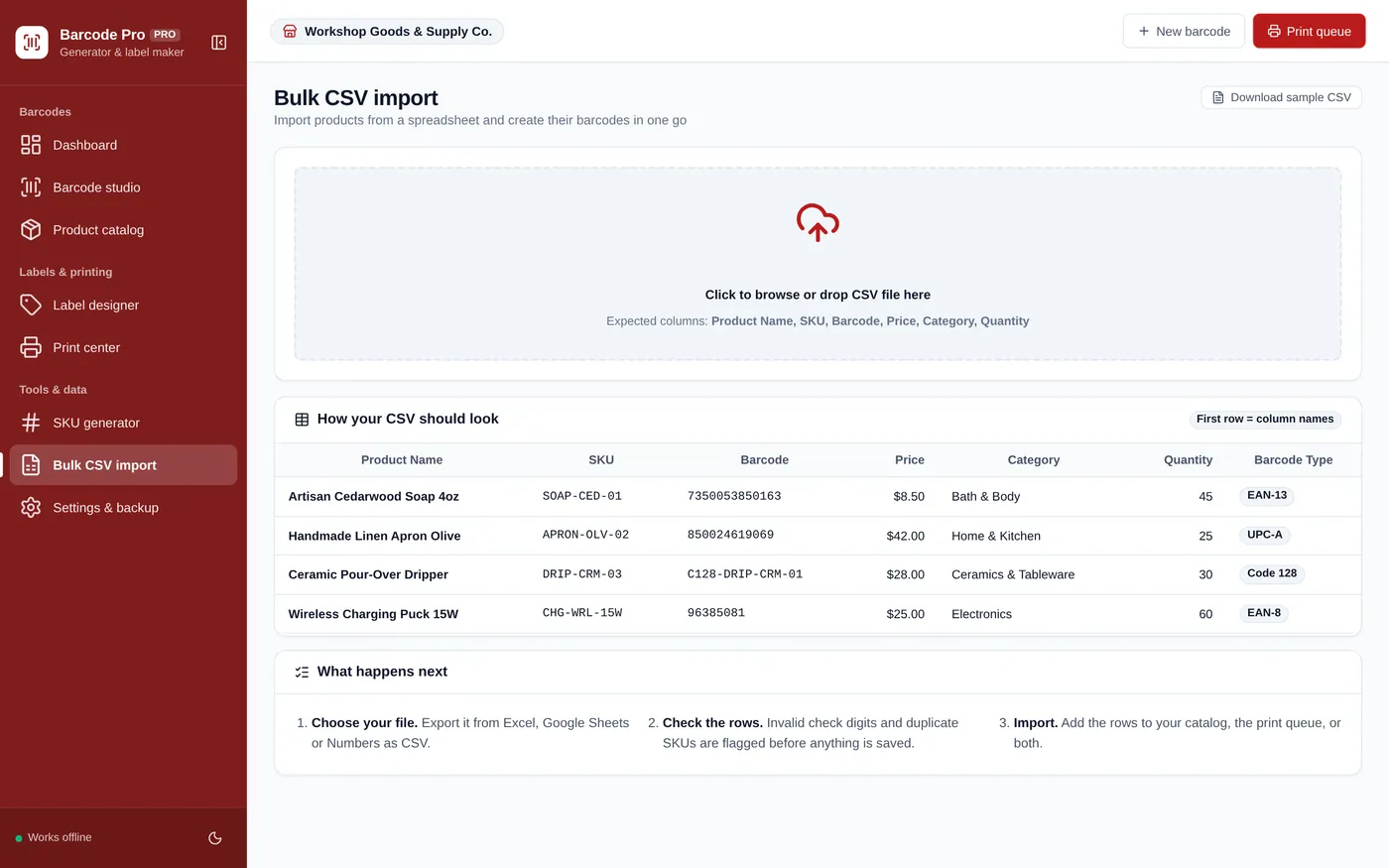The width and height of the screenshot is (1389, 868).
Task: Open Settings & backup
Action: 123,508
